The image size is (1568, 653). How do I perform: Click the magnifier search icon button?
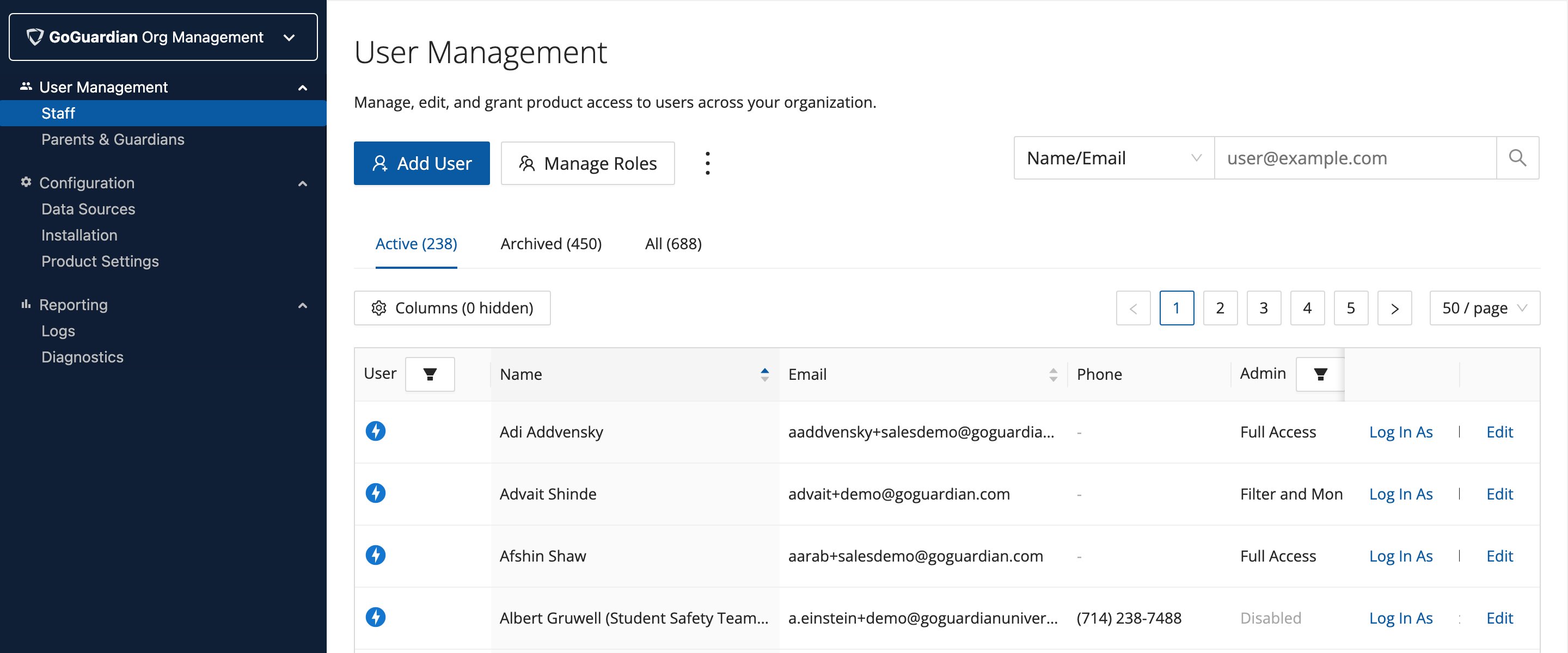tap(1517, 158)
